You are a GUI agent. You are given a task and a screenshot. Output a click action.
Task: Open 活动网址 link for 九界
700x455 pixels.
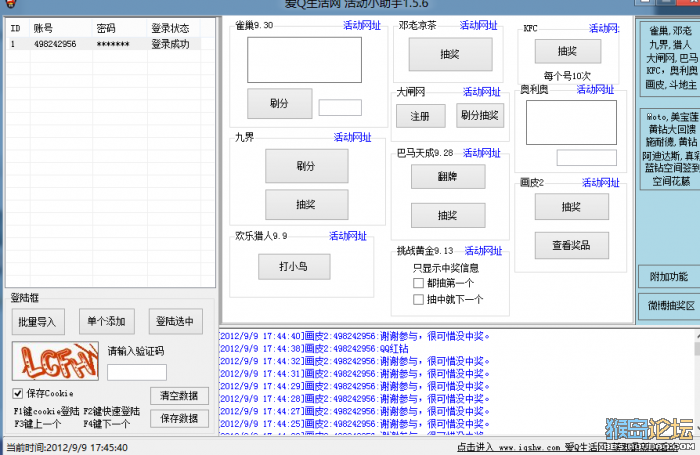pyautogui.click(x=352, y=137)
